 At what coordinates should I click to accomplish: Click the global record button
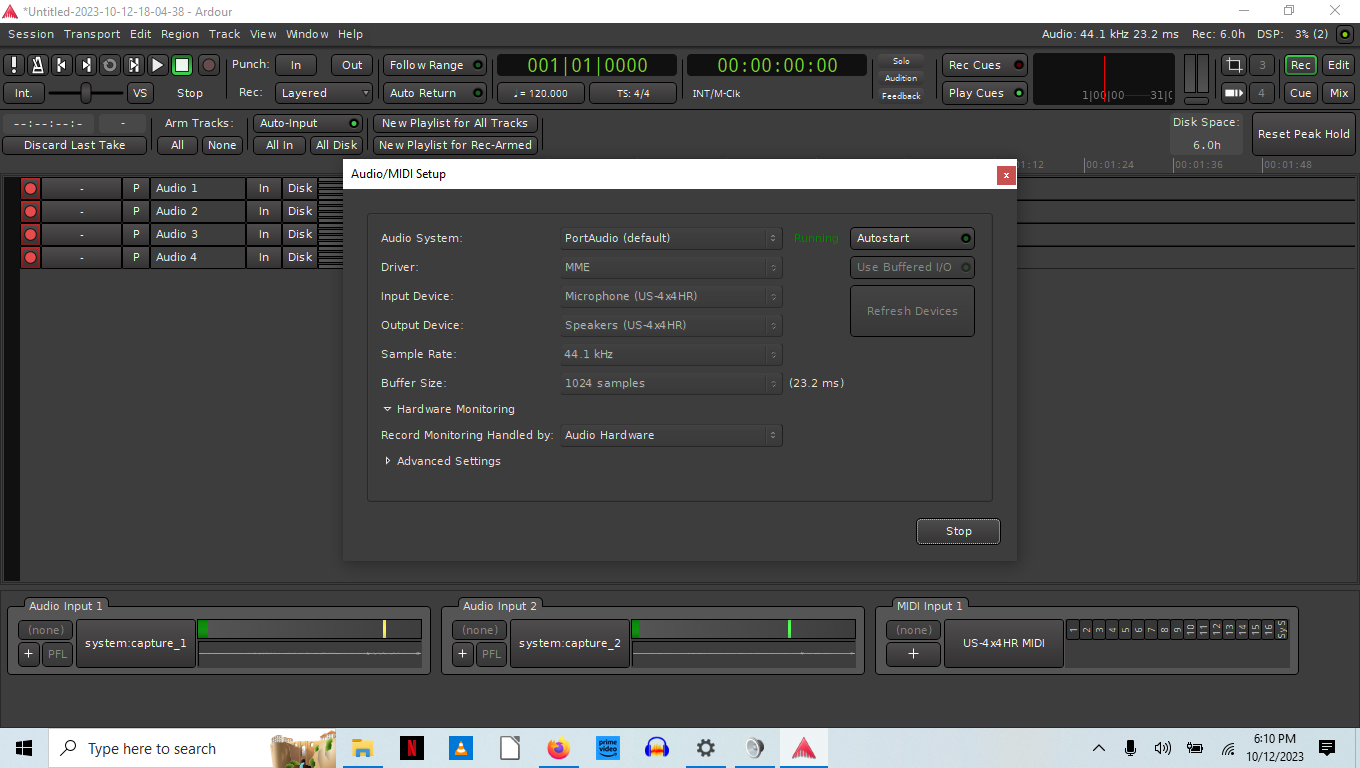point(209,65)
